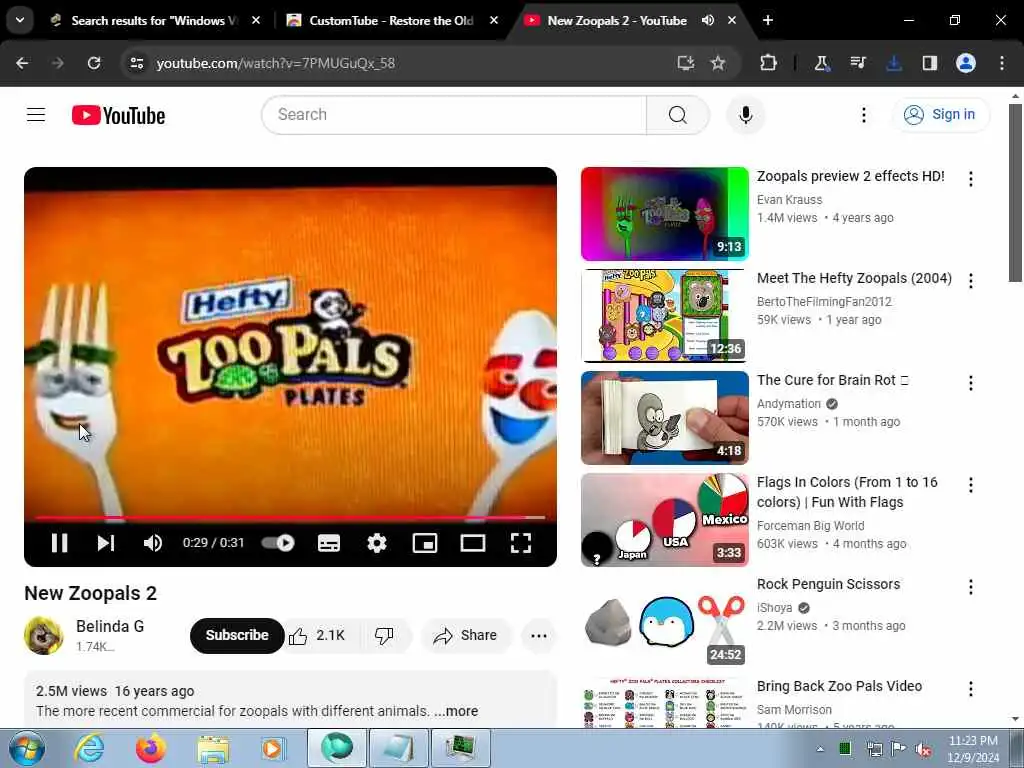Switch to CustomTube browser tab
1024x768 pixels.
[391, 21]
